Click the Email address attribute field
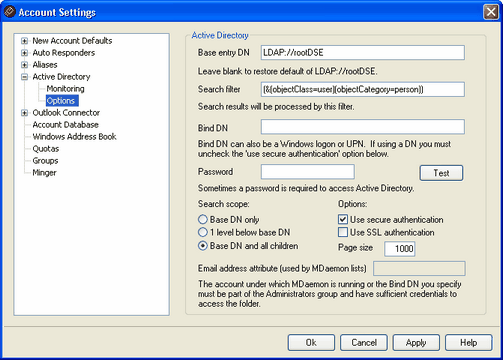503x360 pixels. pos(419,268)
